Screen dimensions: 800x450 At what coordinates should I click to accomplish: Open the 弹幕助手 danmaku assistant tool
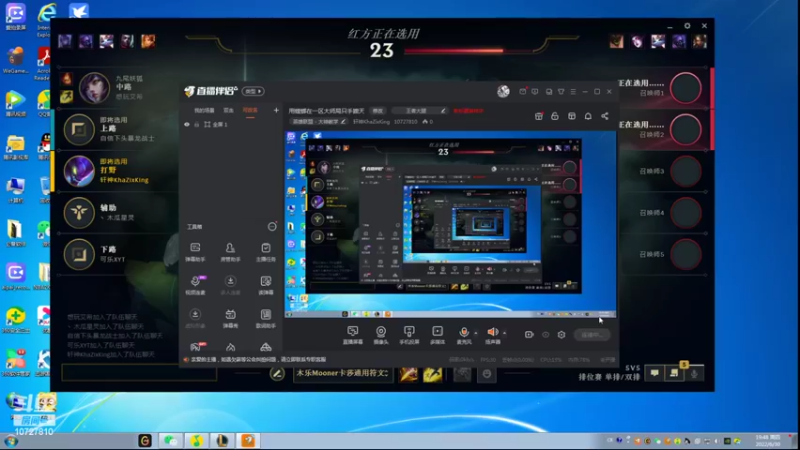[x=195, y=252]
